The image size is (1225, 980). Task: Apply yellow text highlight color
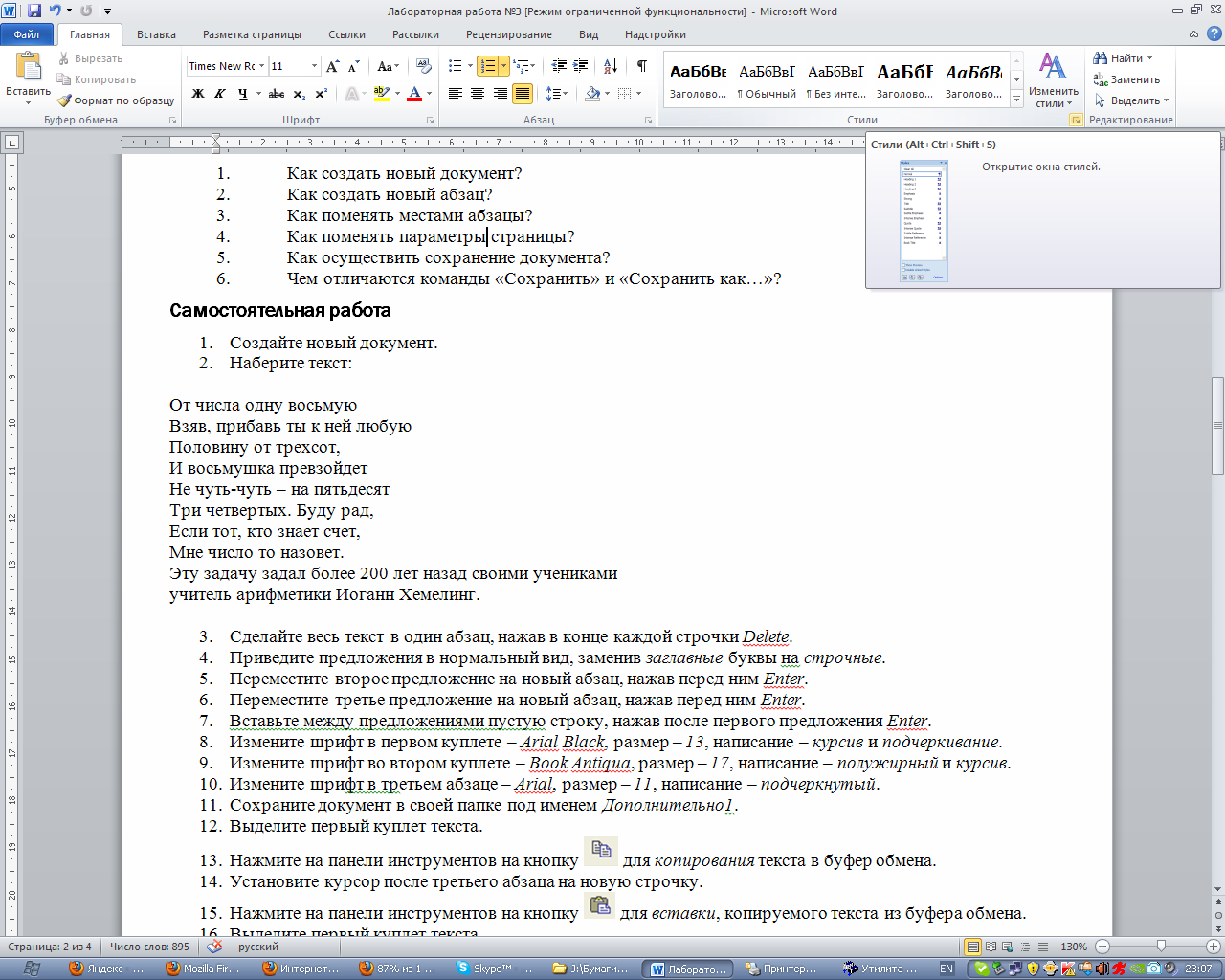point(382,94)
